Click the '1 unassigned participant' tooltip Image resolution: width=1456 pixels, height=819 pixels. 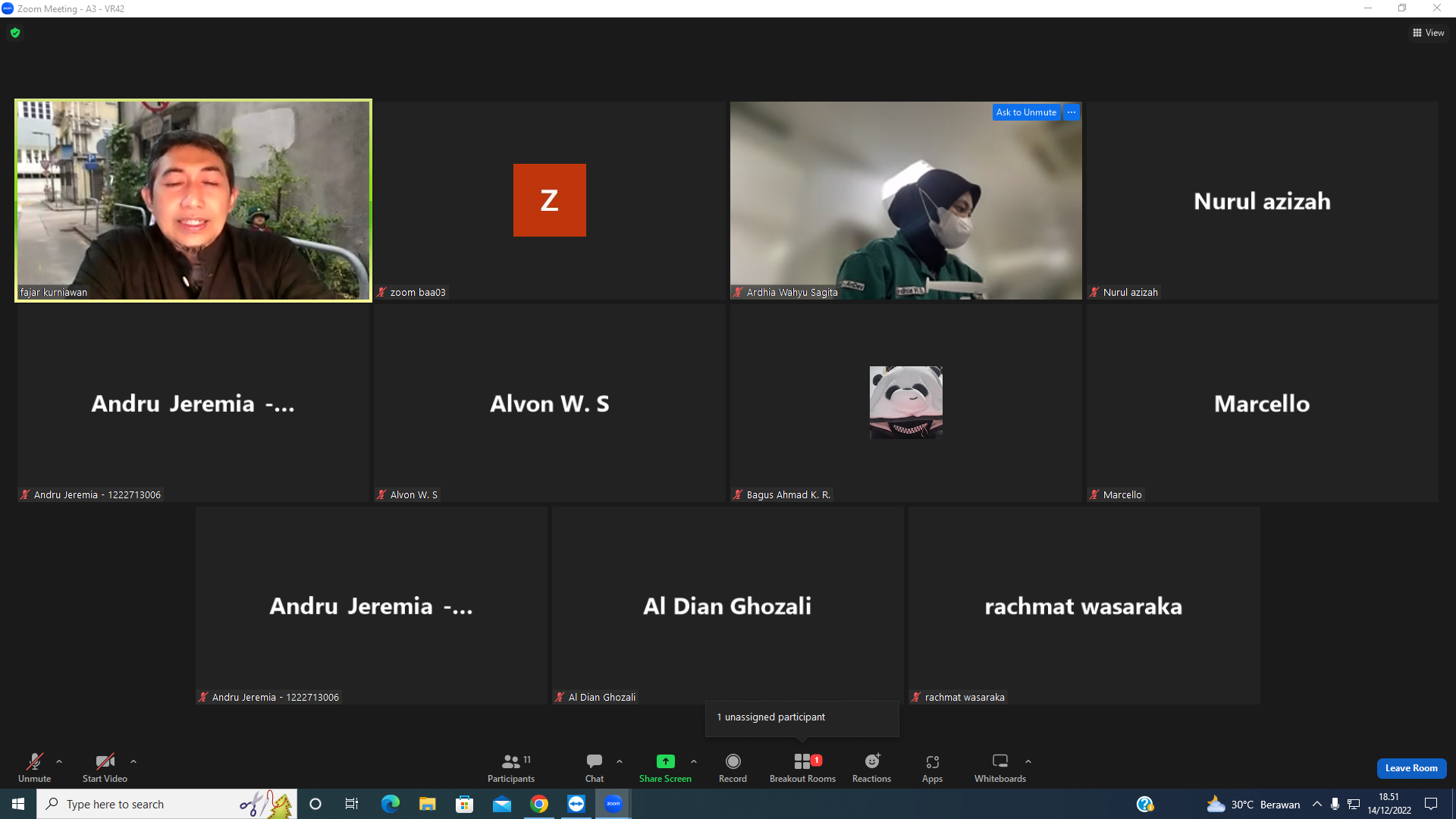[x=802, y=717]
